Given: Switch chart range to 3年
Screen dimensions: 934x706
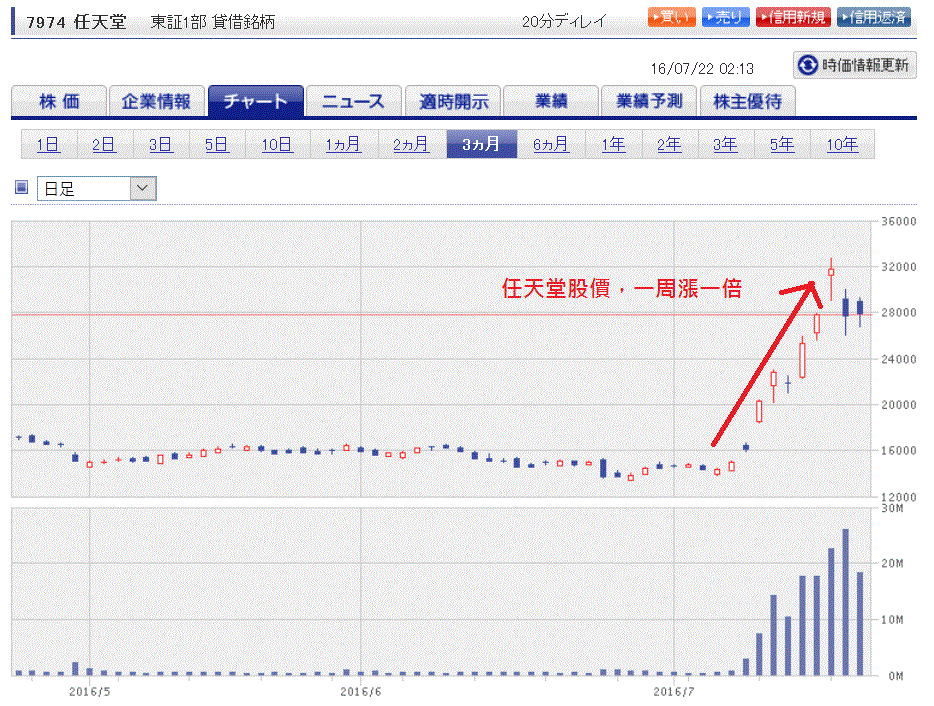Looking at the screenshot, I should point(726,144).
